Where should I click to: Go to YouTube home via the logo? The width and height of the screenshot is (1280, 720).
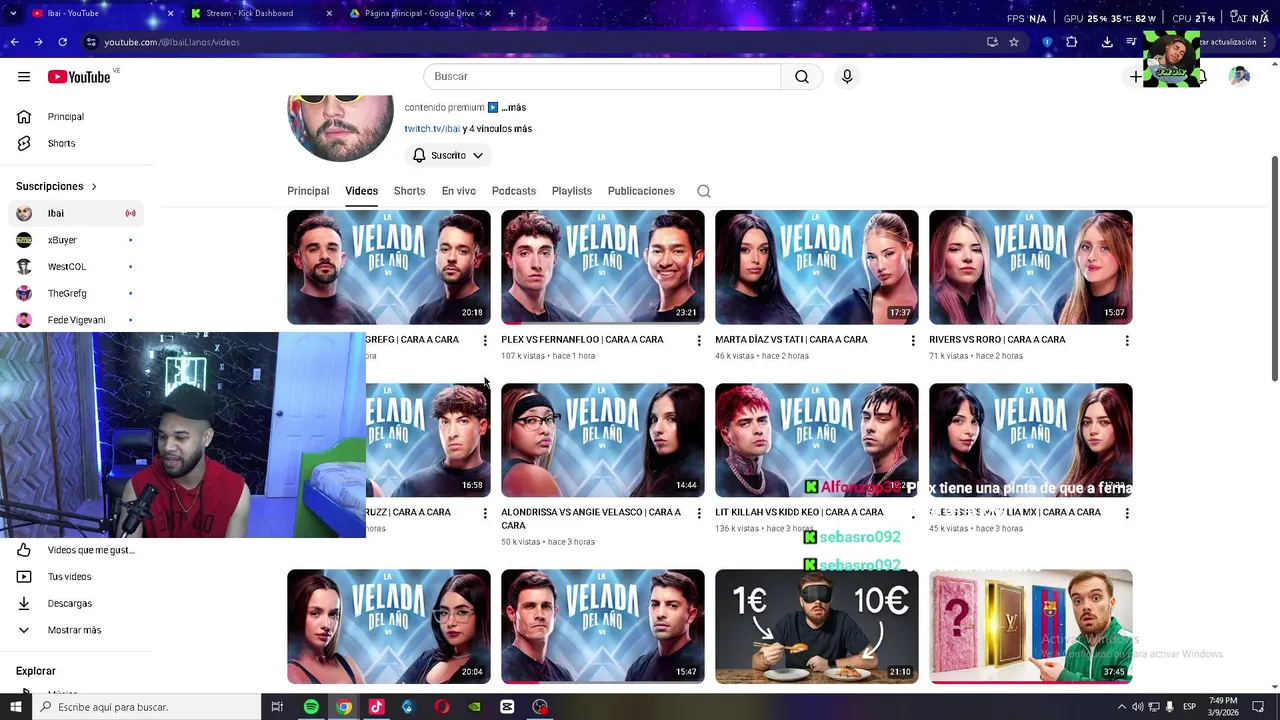point(79,77)
